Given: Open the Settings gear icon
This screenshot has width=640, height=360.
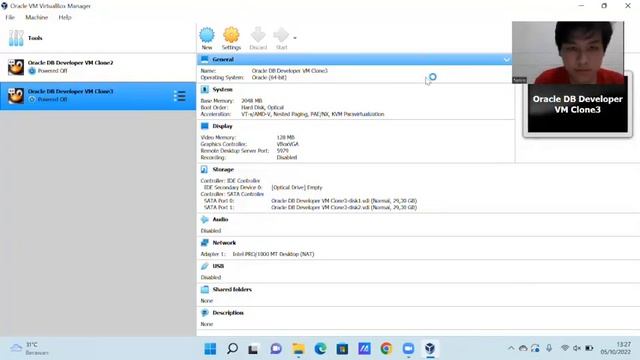Looking at the screenshot, I should click(x=231, y=35).
